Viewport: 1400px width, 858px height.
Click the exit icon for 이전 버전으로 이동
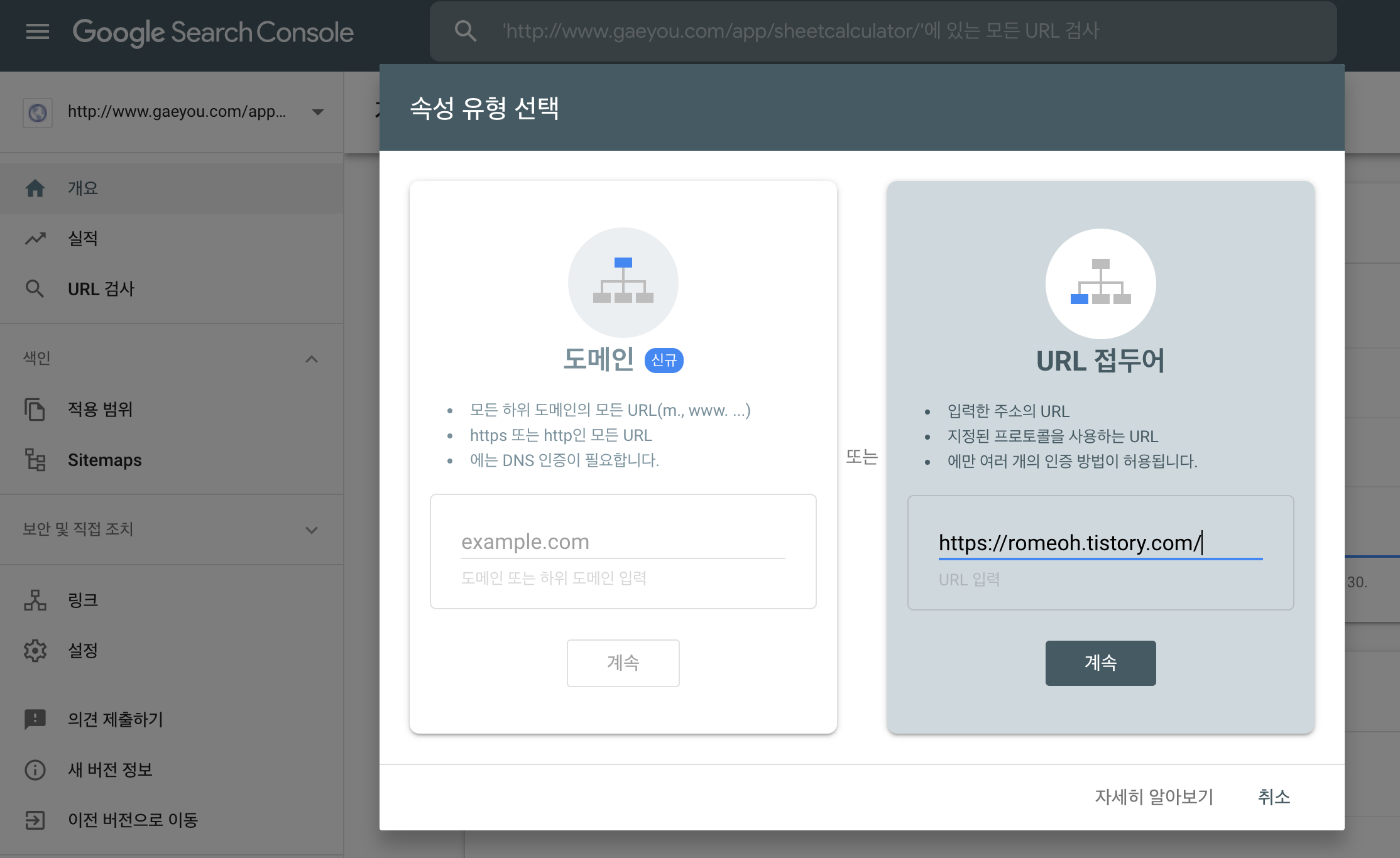(35, 820)
